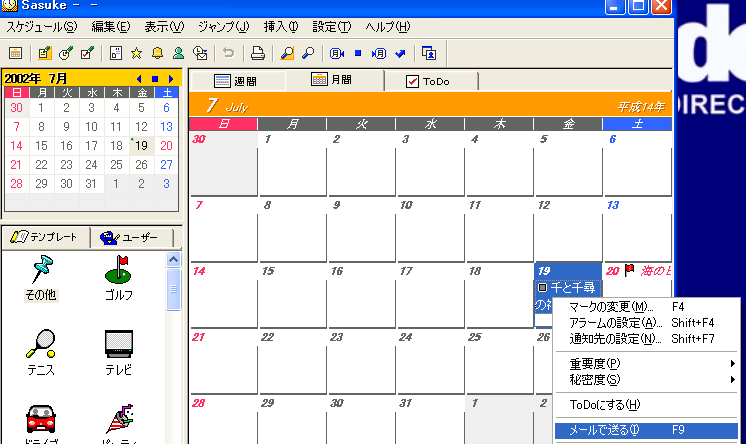
Task: Go to next month in mini calendar
Action: pyautogui.click(x=171, y=79)
